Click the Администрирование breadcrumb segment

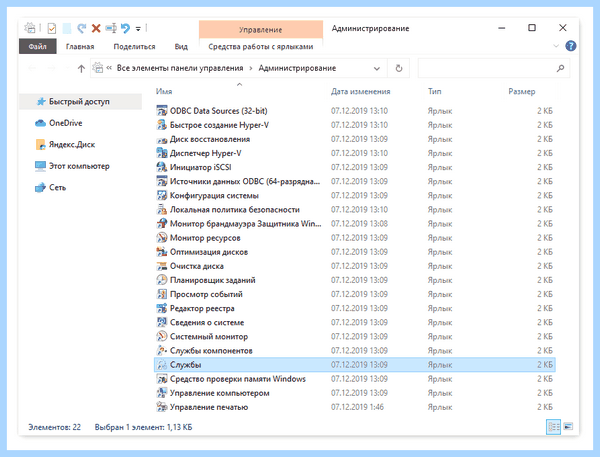(x=297, y=68)
